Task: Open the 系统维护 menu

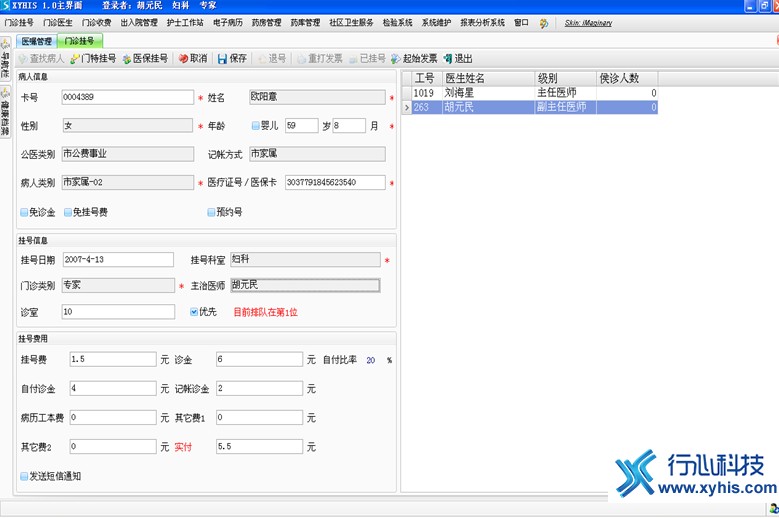Action: (436, 23)
